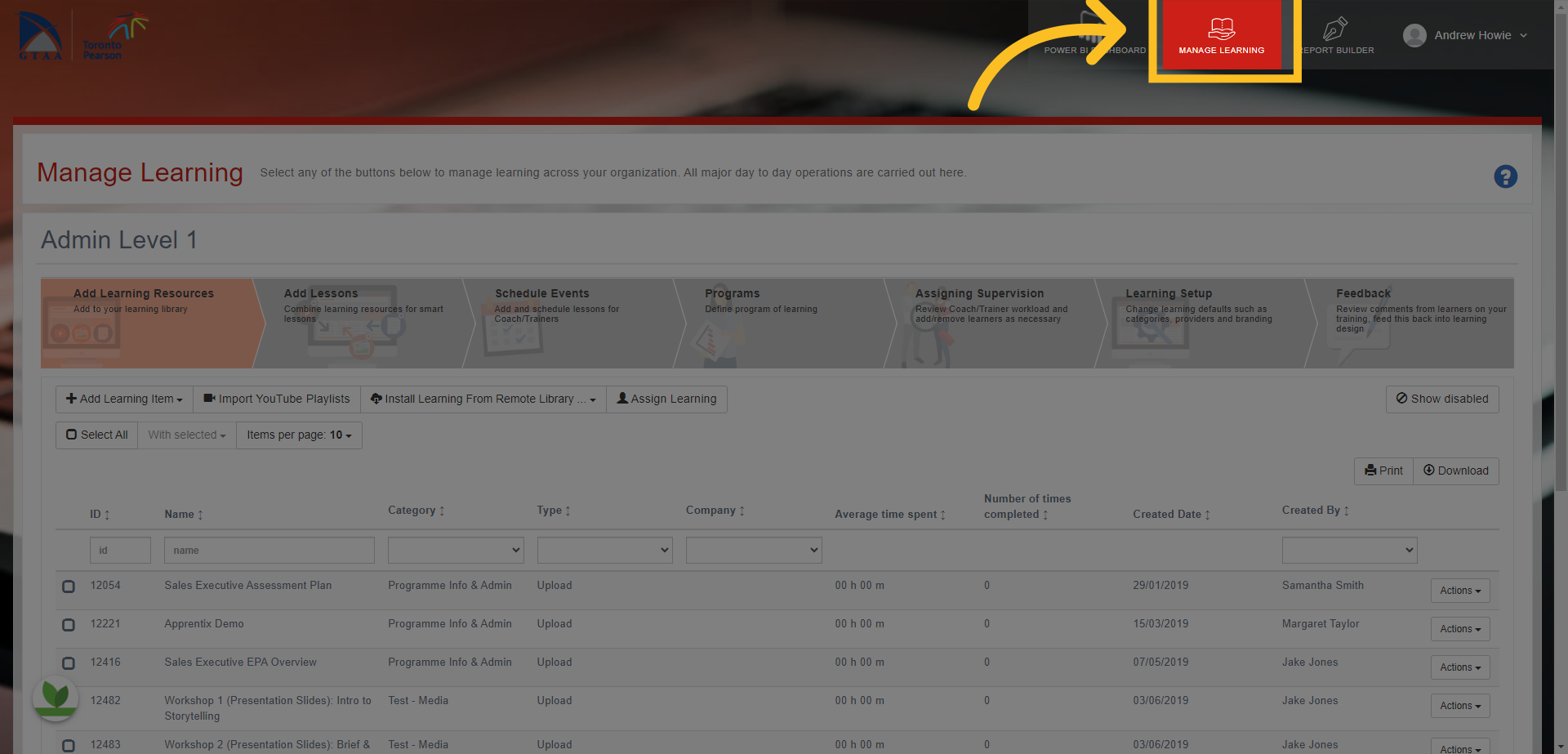Sort table by ID column arrows
The width and height of the screenshot is (1568, 754).
pyautogui.click(x=107, y=515)
